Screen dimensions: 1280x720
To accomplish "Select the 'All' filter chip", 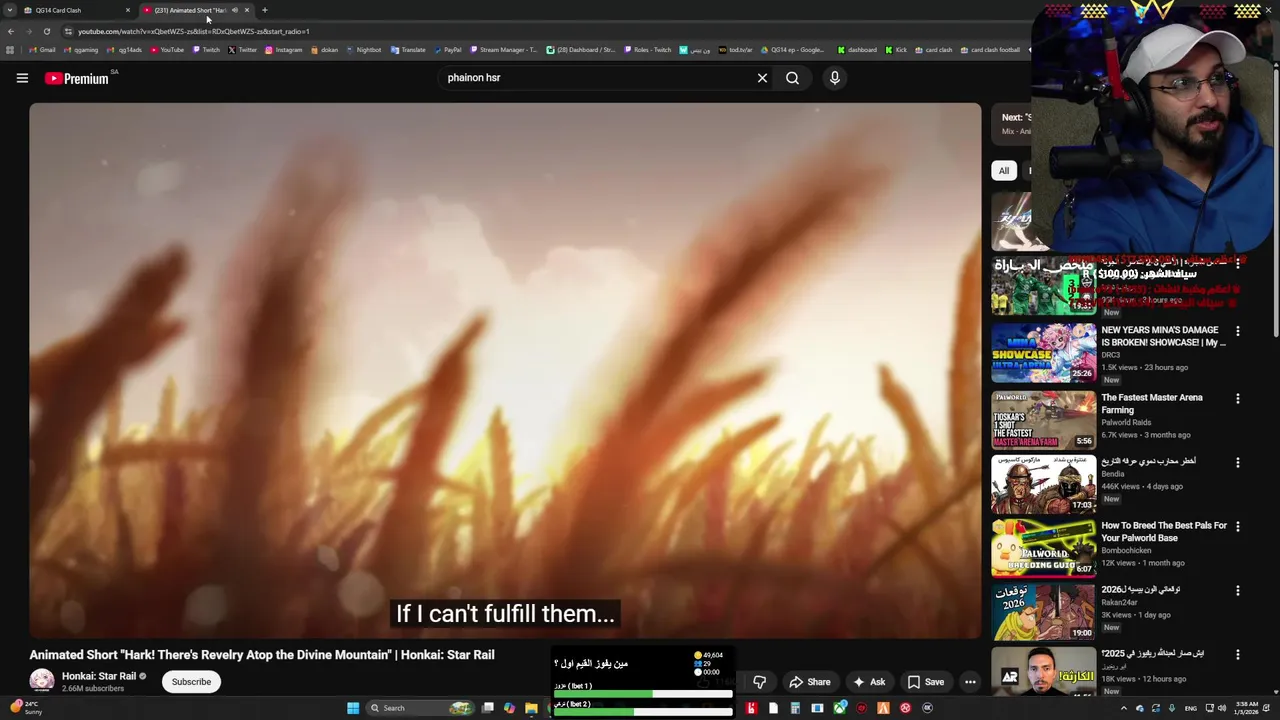I will coord(1004,171).
